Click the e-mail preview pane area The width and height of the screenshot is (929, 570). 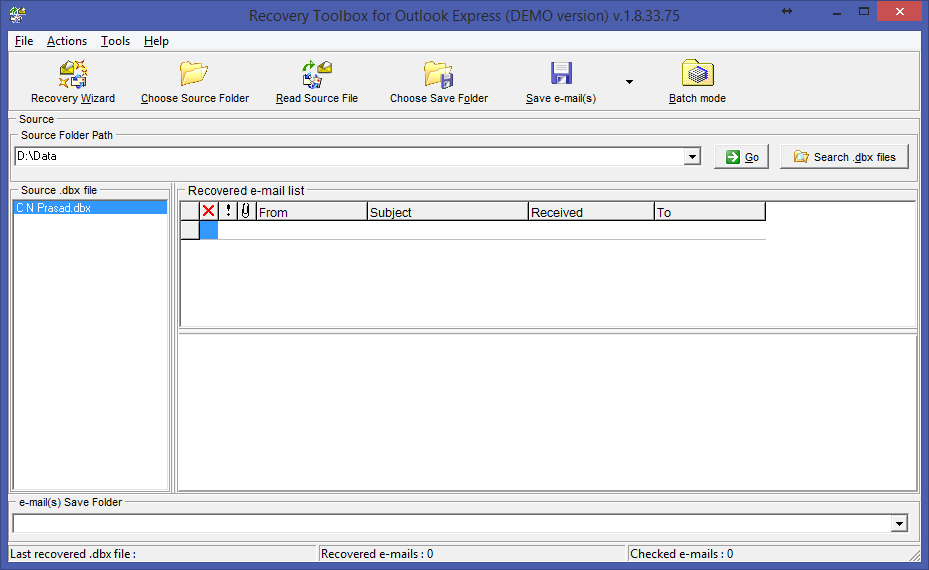click(x=547, y=412)
